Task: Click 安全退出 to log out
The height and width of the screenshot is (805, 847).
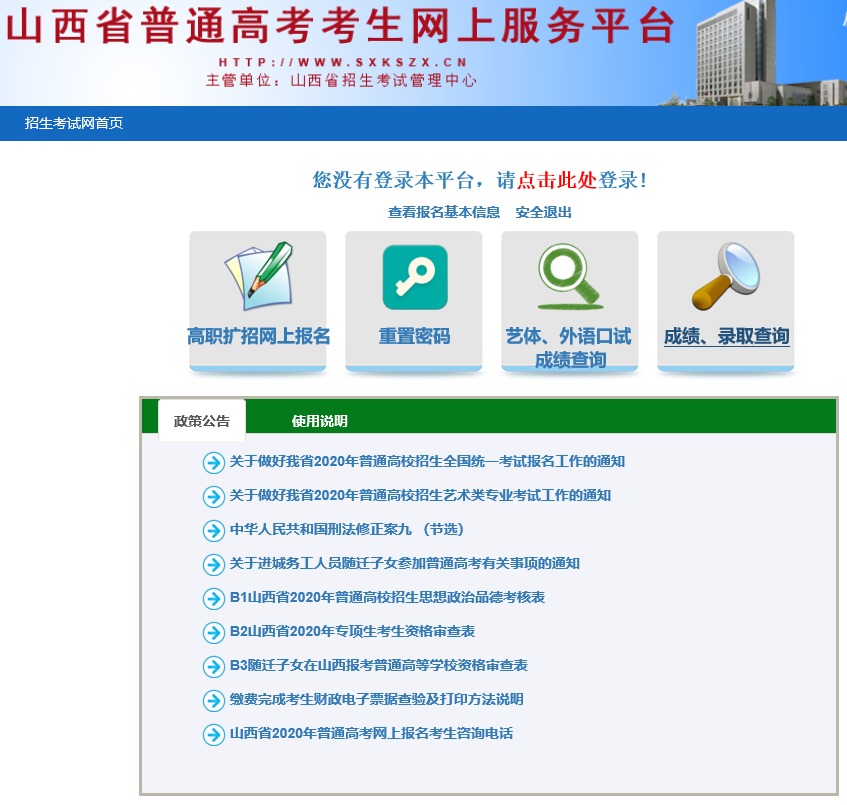Action: coord(543,212)
